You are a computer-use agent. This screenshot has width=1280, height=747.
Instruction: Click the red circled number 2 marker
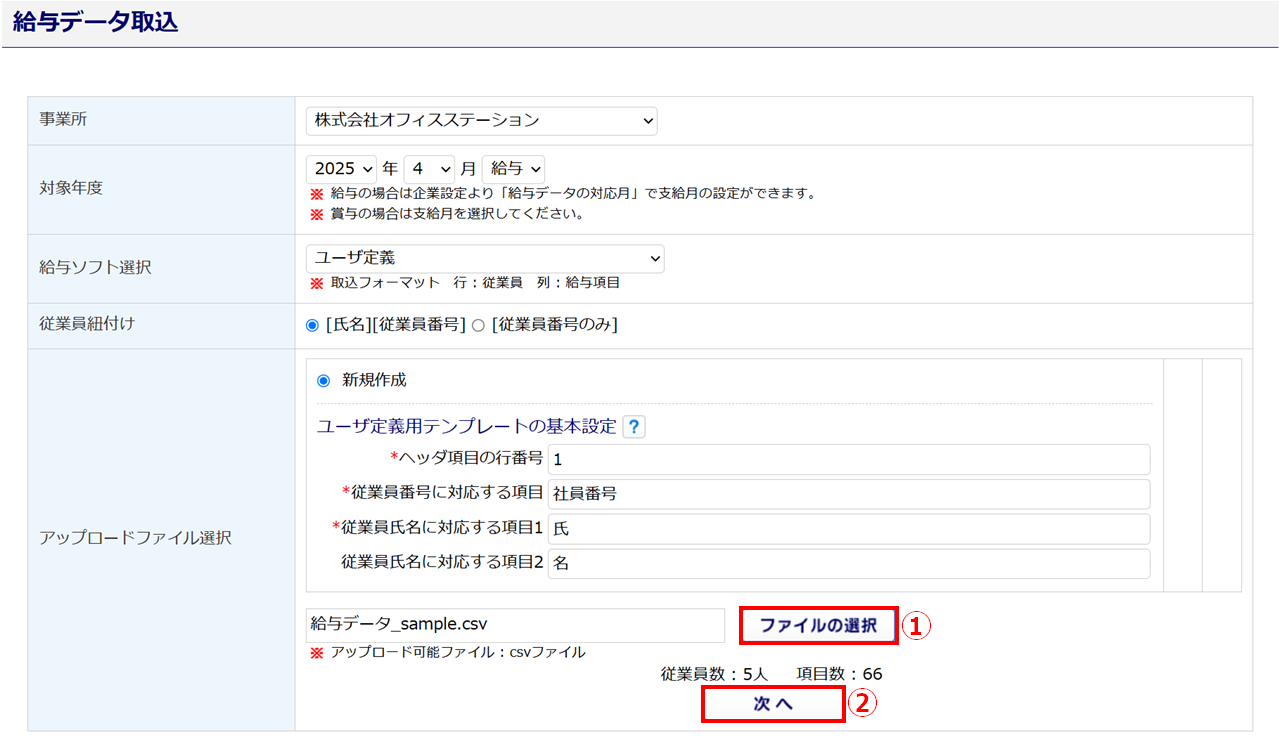point(862,703)
